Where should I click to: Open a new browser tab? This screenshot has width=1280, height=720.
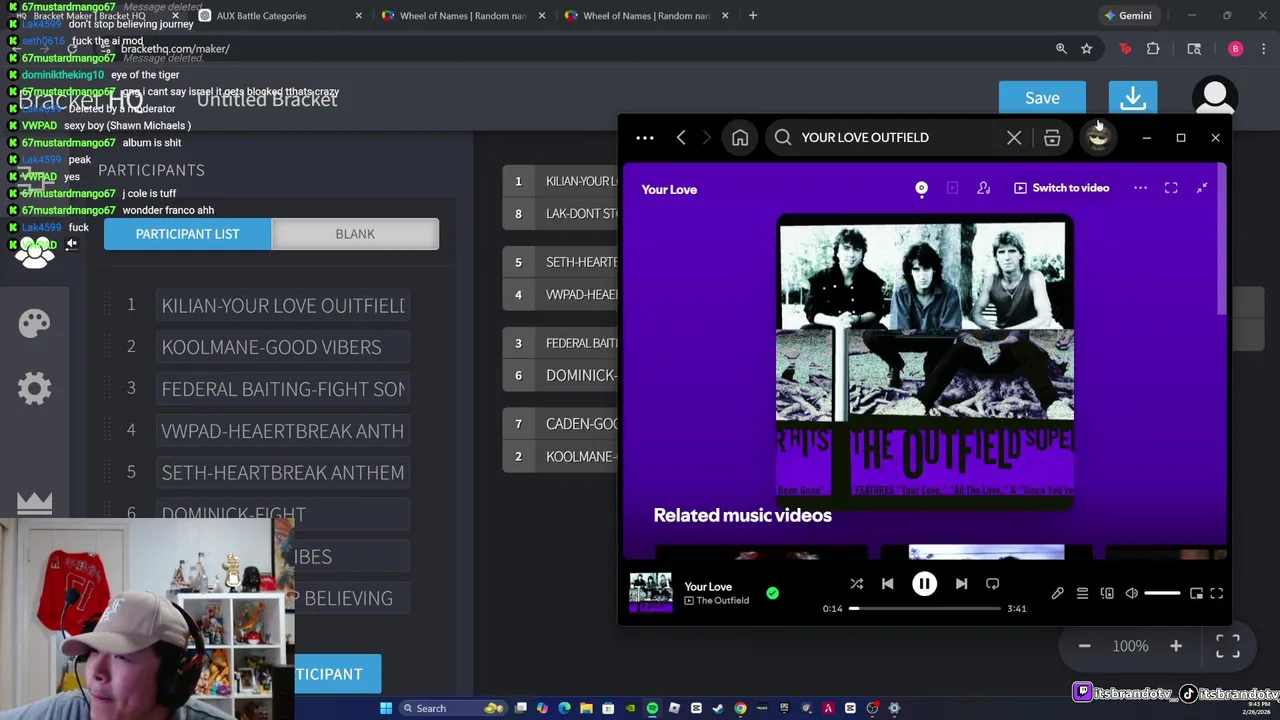[x=753, y=16]
